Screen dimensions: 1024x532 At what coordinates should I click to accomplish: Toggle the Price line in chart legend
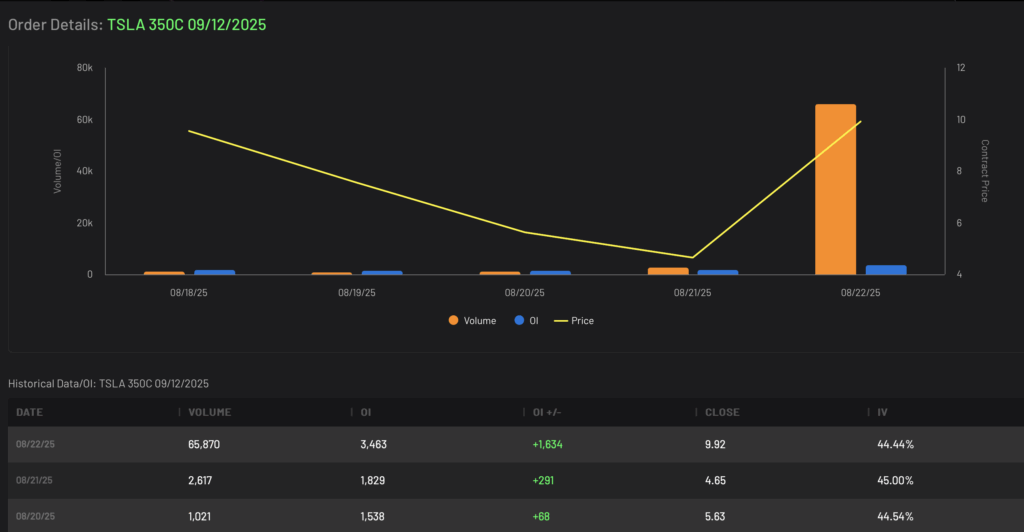tap(574, 321)
